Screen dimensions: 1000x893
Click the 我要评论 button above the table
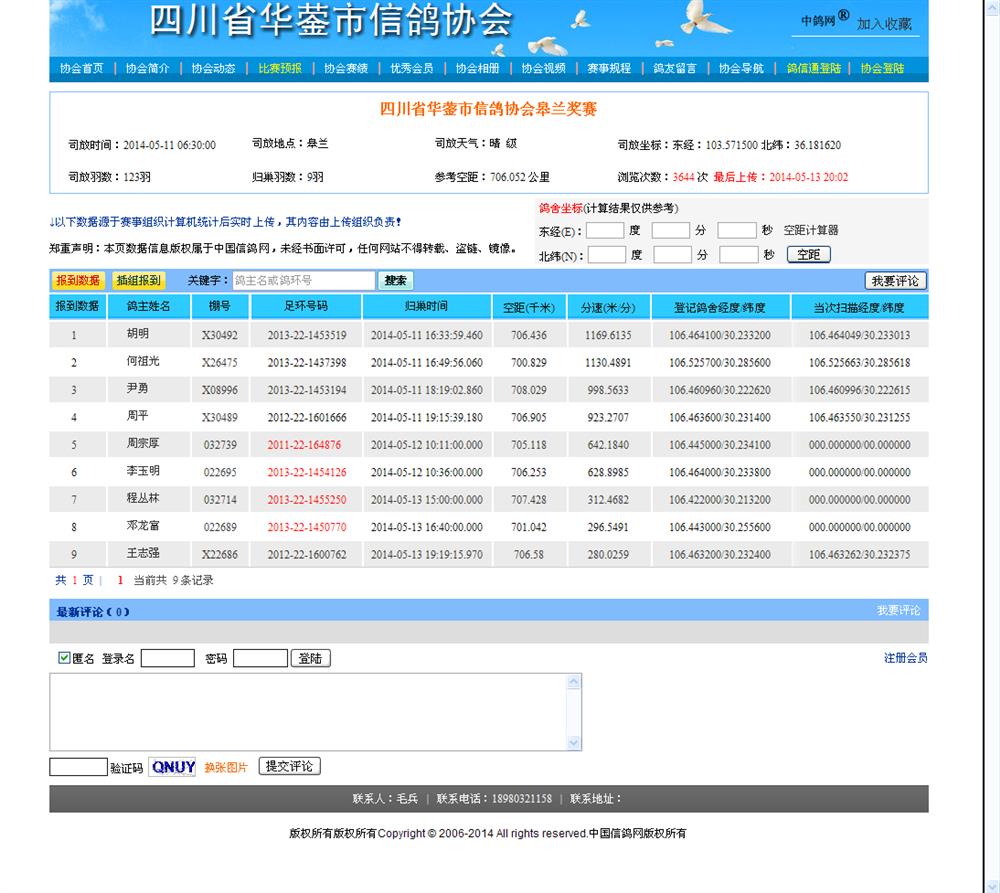pyautogui.click(x=895, y=281)
